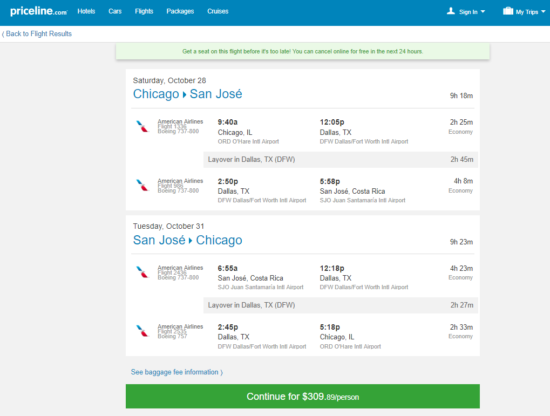Image resolution: width=550 pixels, height=416 pixels.
Task: Click the My Trips suitcase icon
Action: 508,11
